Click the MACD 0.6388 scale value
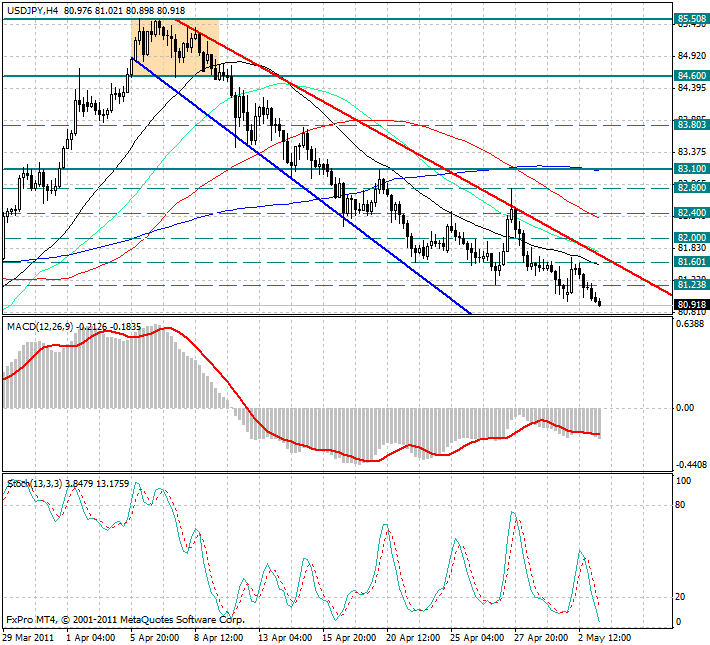The width and height of the screenshot is (710, 645). pos(690,323)
